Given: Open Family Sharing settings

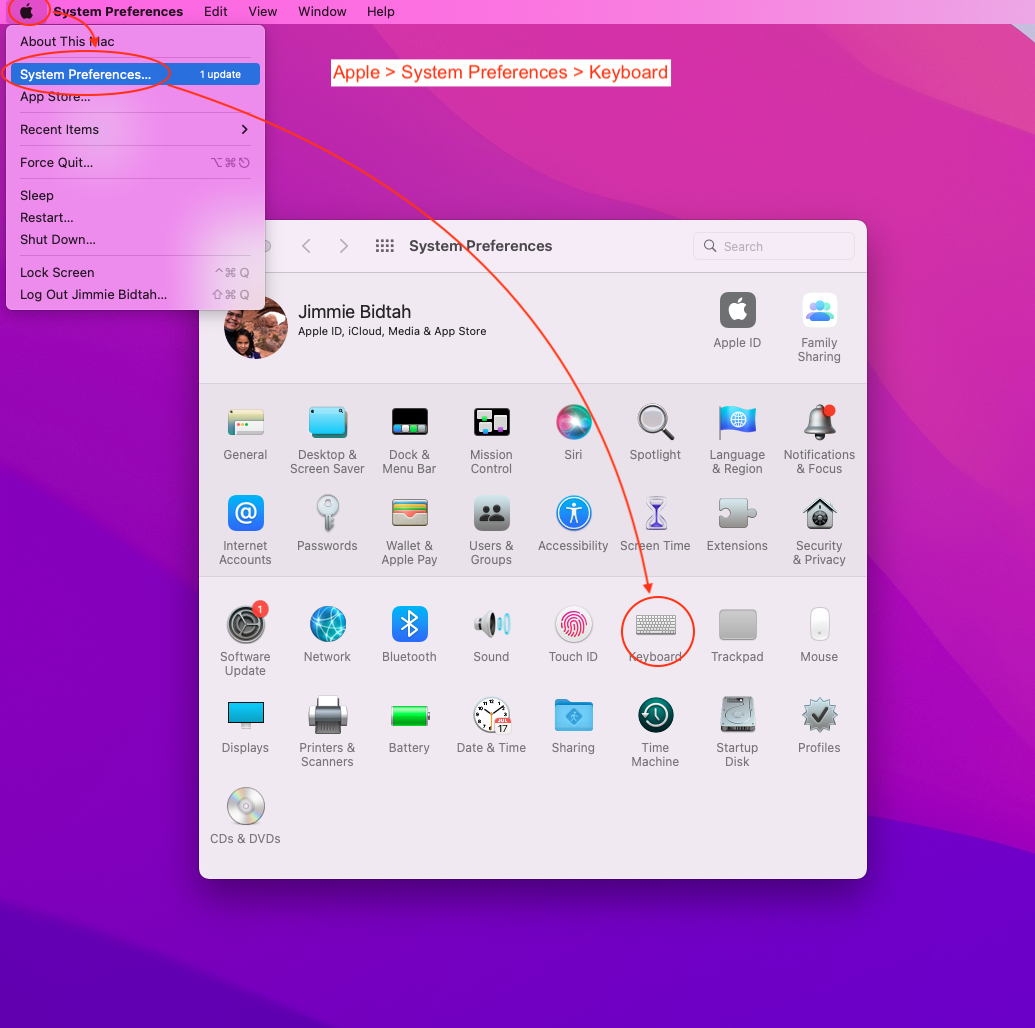Looking at the screenshot, I should point(819,327).
